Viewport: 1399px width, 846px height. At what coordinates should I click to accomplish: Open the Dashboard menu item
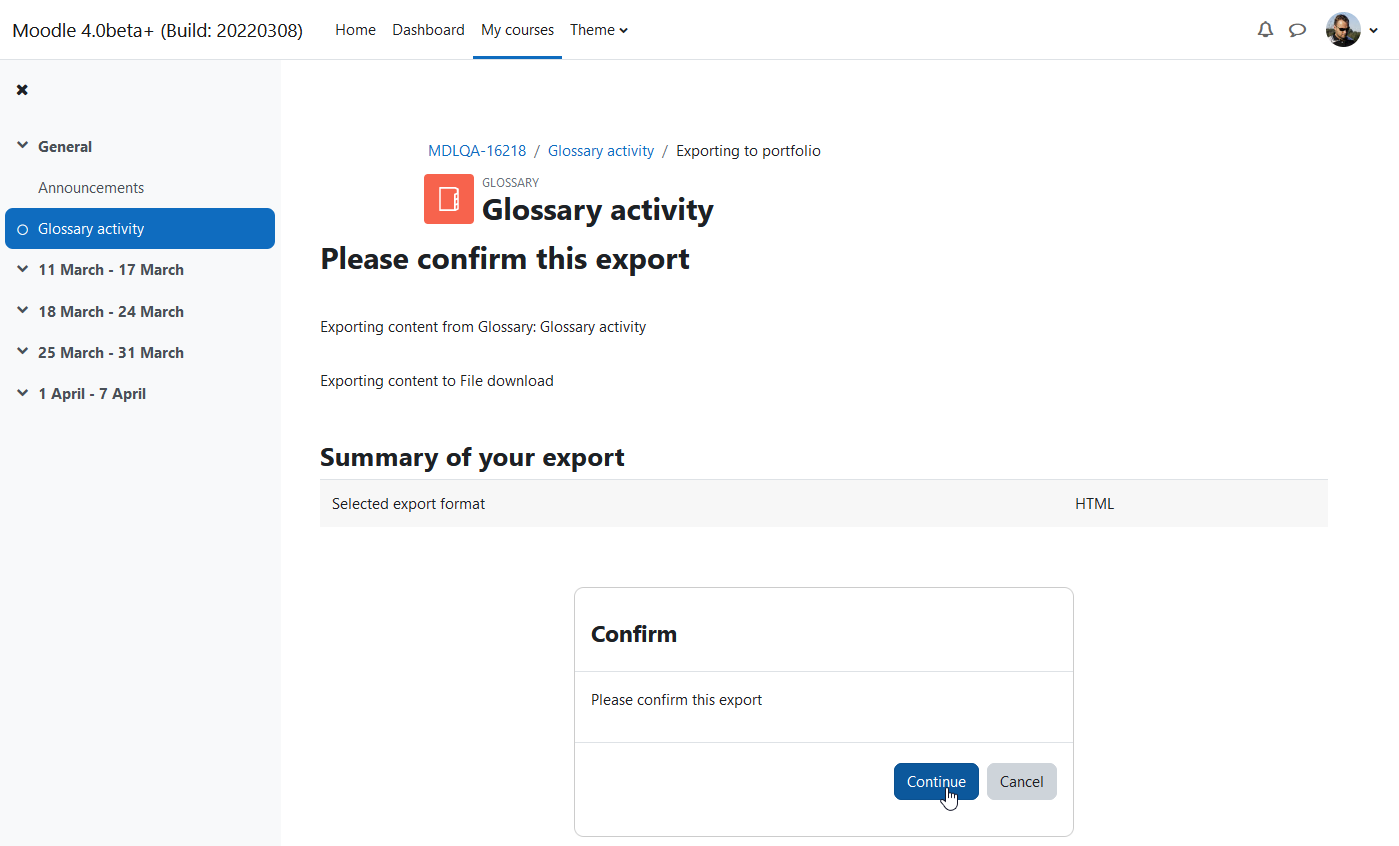click(428, 30)
